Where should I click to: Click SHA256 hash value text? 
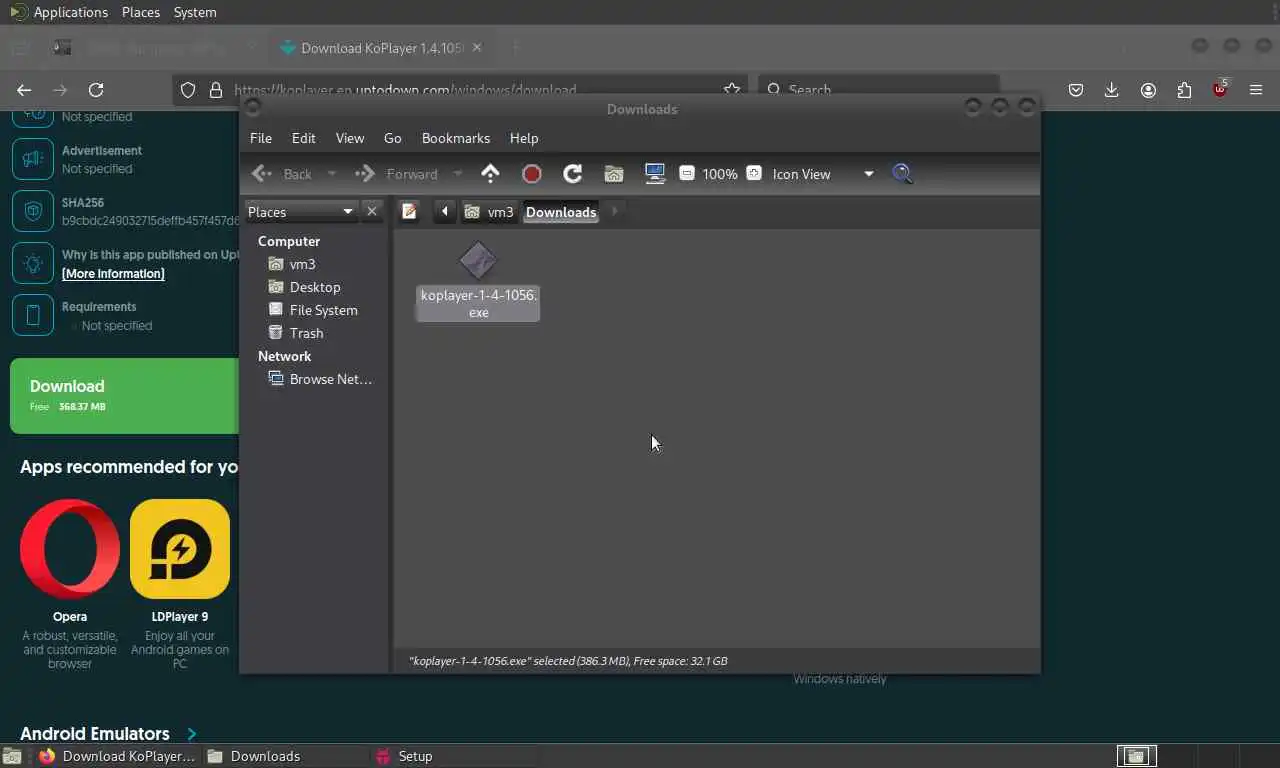coord(150,220)
